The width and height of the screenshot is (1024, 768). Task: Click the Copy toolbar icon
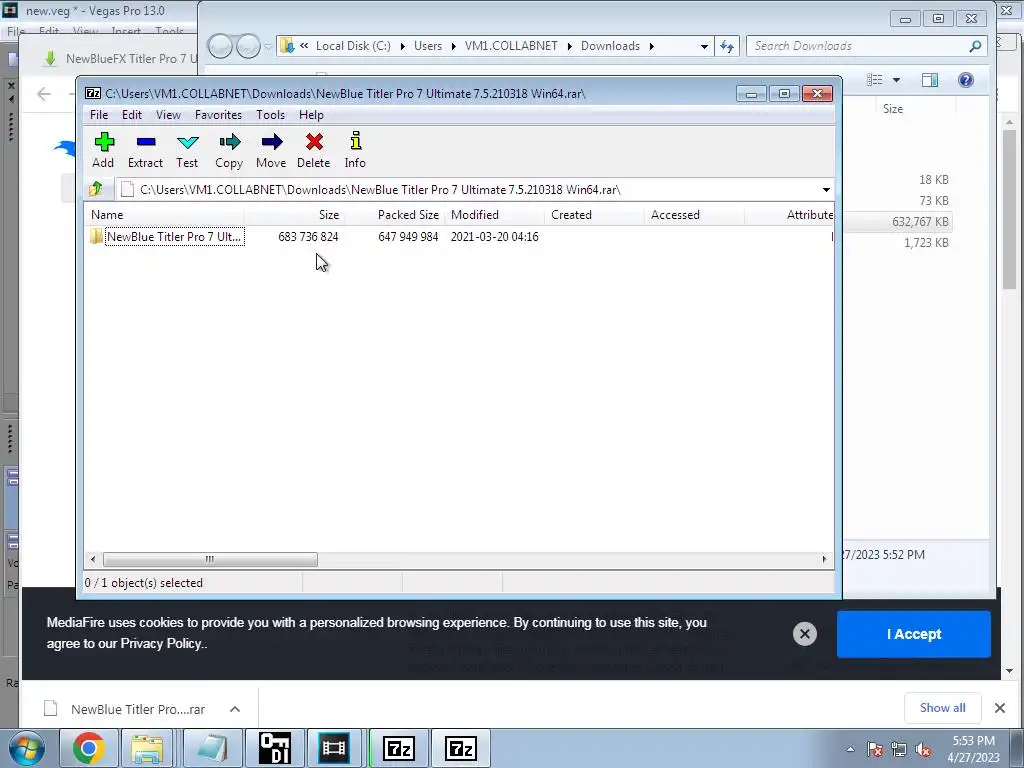click(229, 150)
